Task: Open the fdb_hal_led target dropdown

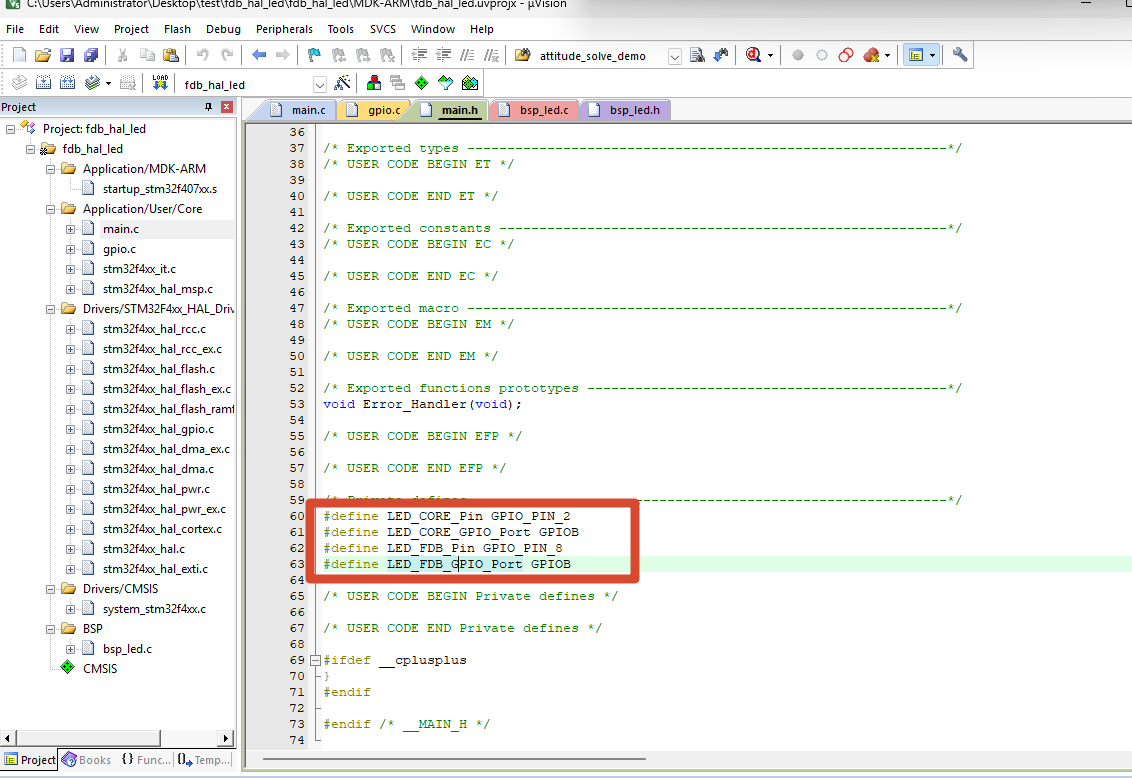Action: click(319, 84)
